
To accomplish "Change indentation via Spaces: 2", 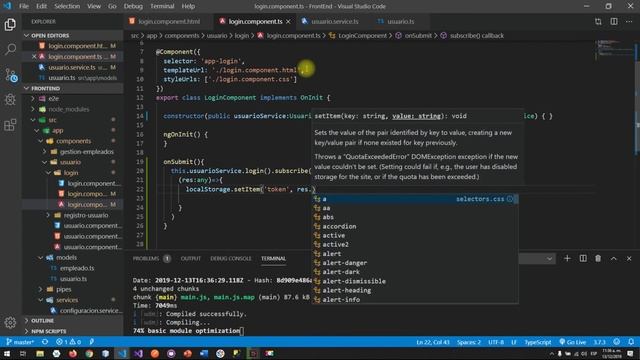I will coord(469,342).
